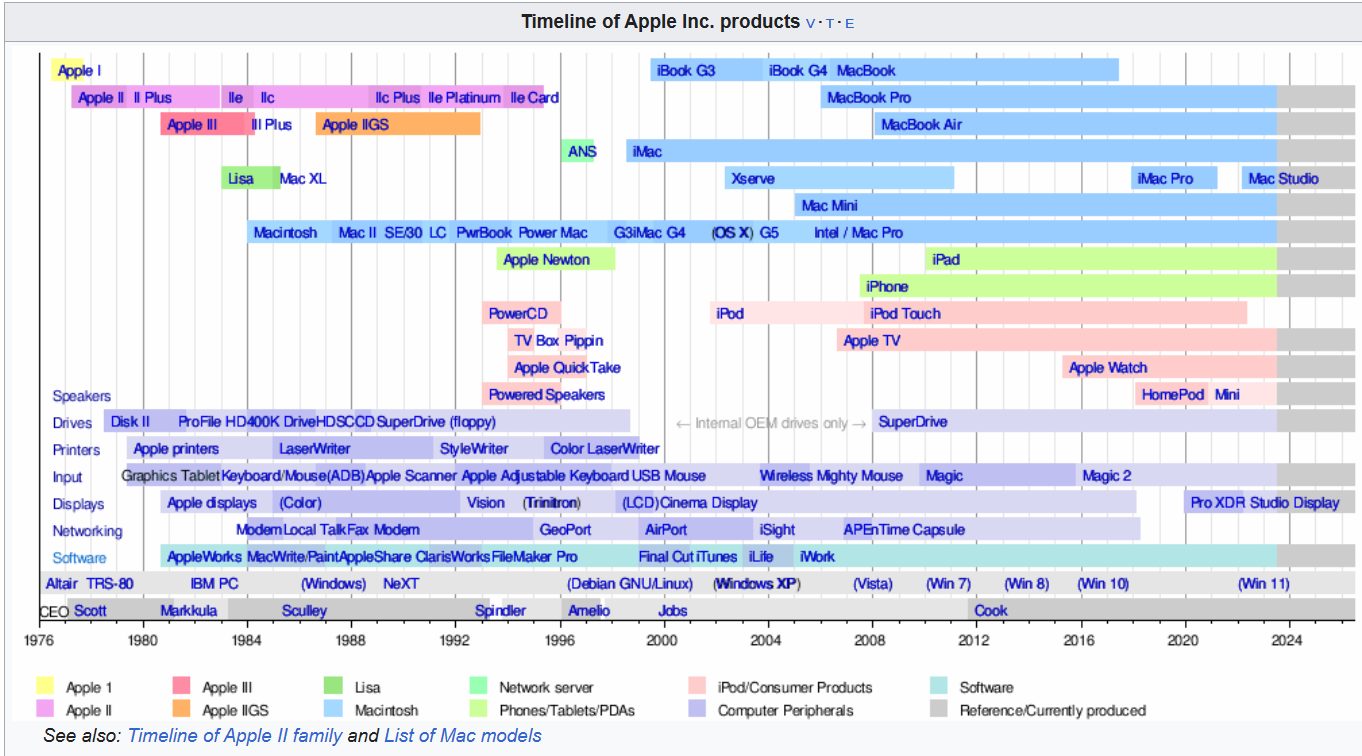Open the Timeline of Apple II family link
1362x756 pixels.
click(235, 736)
